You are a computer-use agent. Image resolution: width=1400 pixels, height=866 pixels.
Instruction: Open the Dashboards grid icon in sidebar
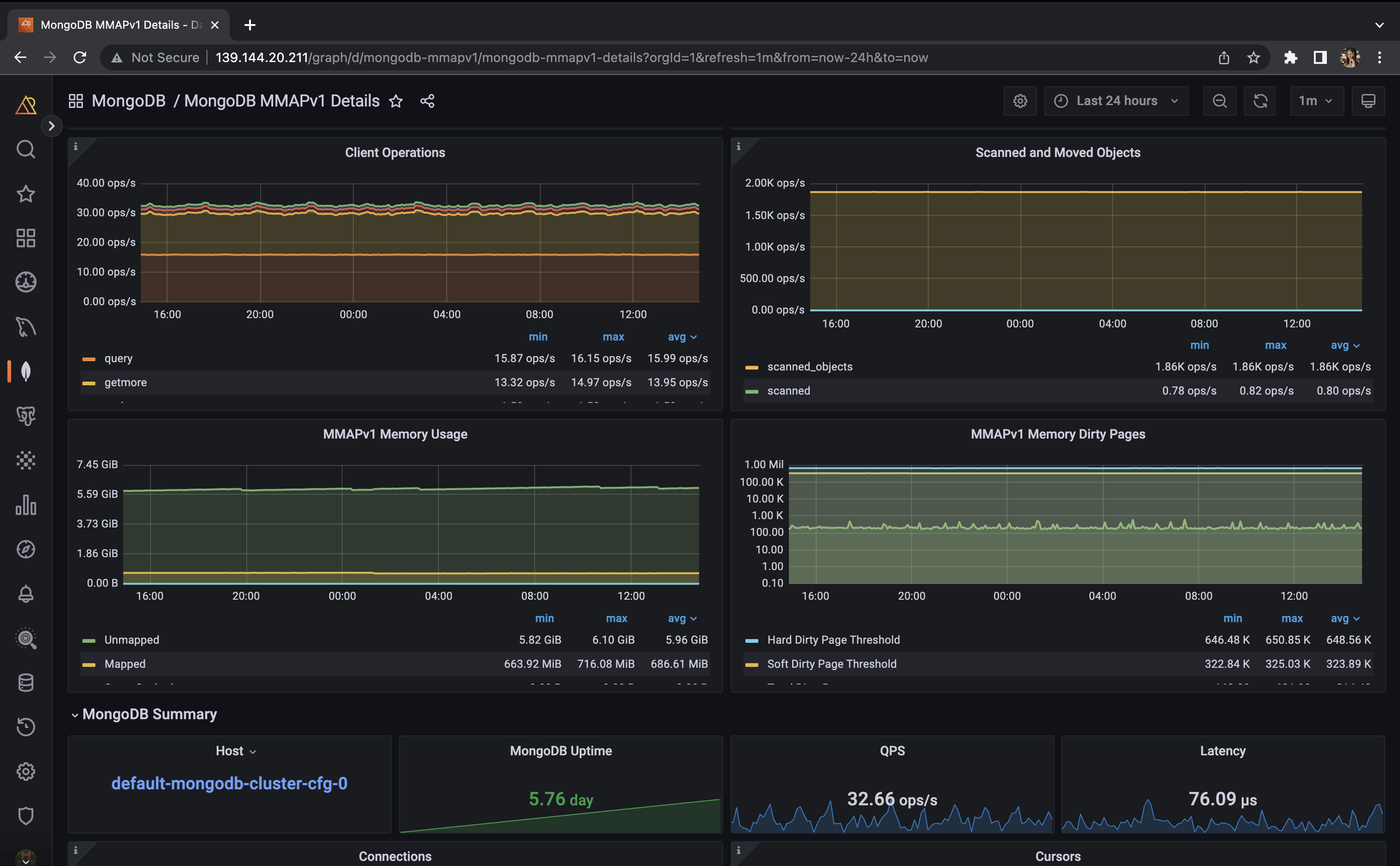pos(26,238)
